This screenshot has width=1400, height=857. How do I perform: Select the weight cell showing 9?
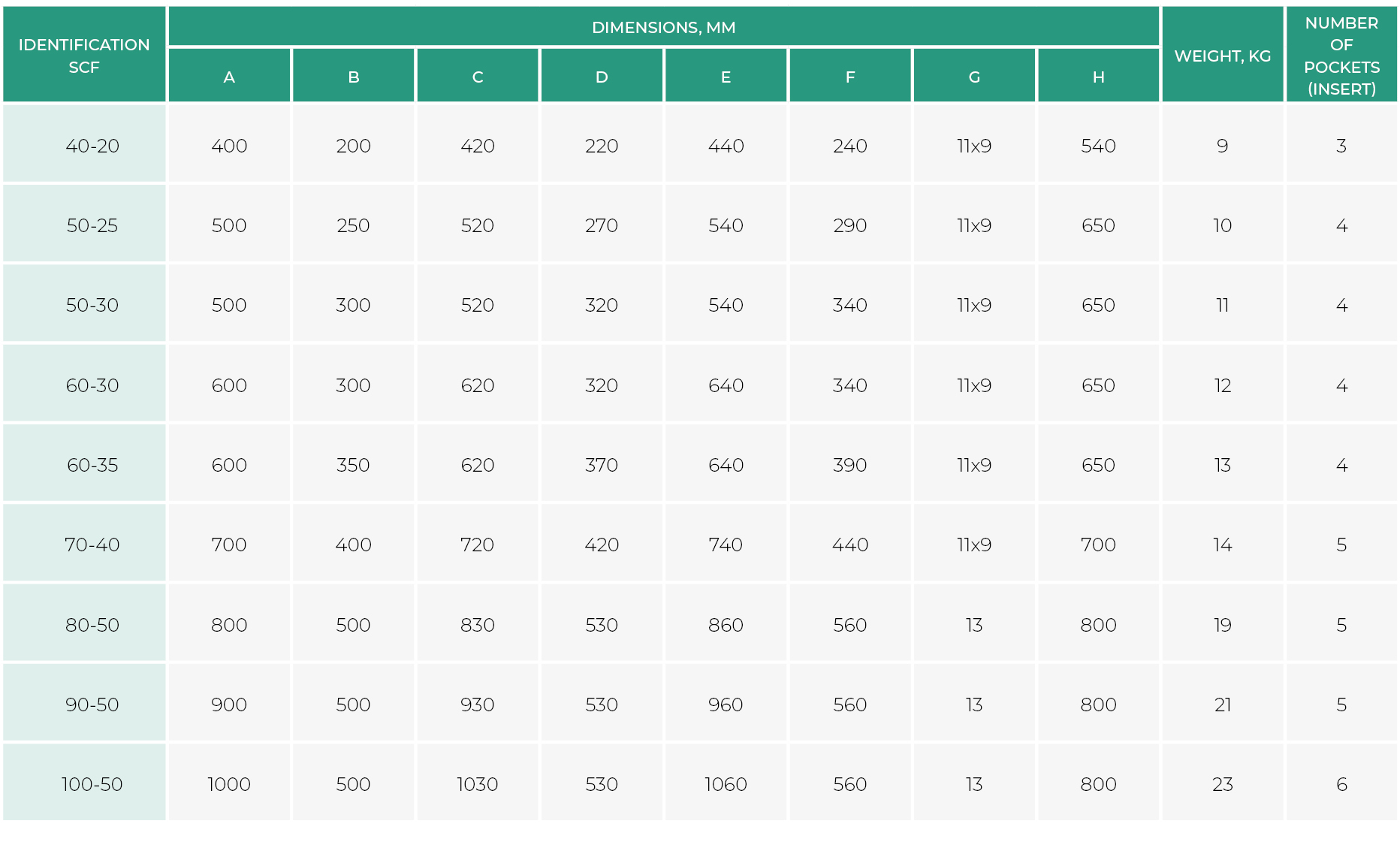pos(1222,146)
